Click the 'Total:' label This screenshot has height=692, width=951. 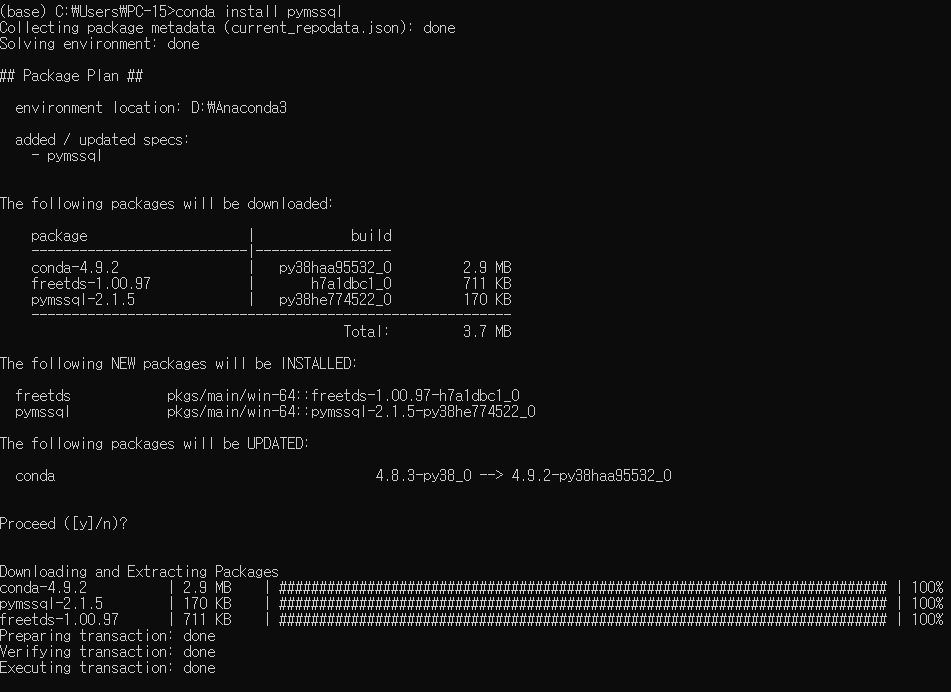point(366,332)
